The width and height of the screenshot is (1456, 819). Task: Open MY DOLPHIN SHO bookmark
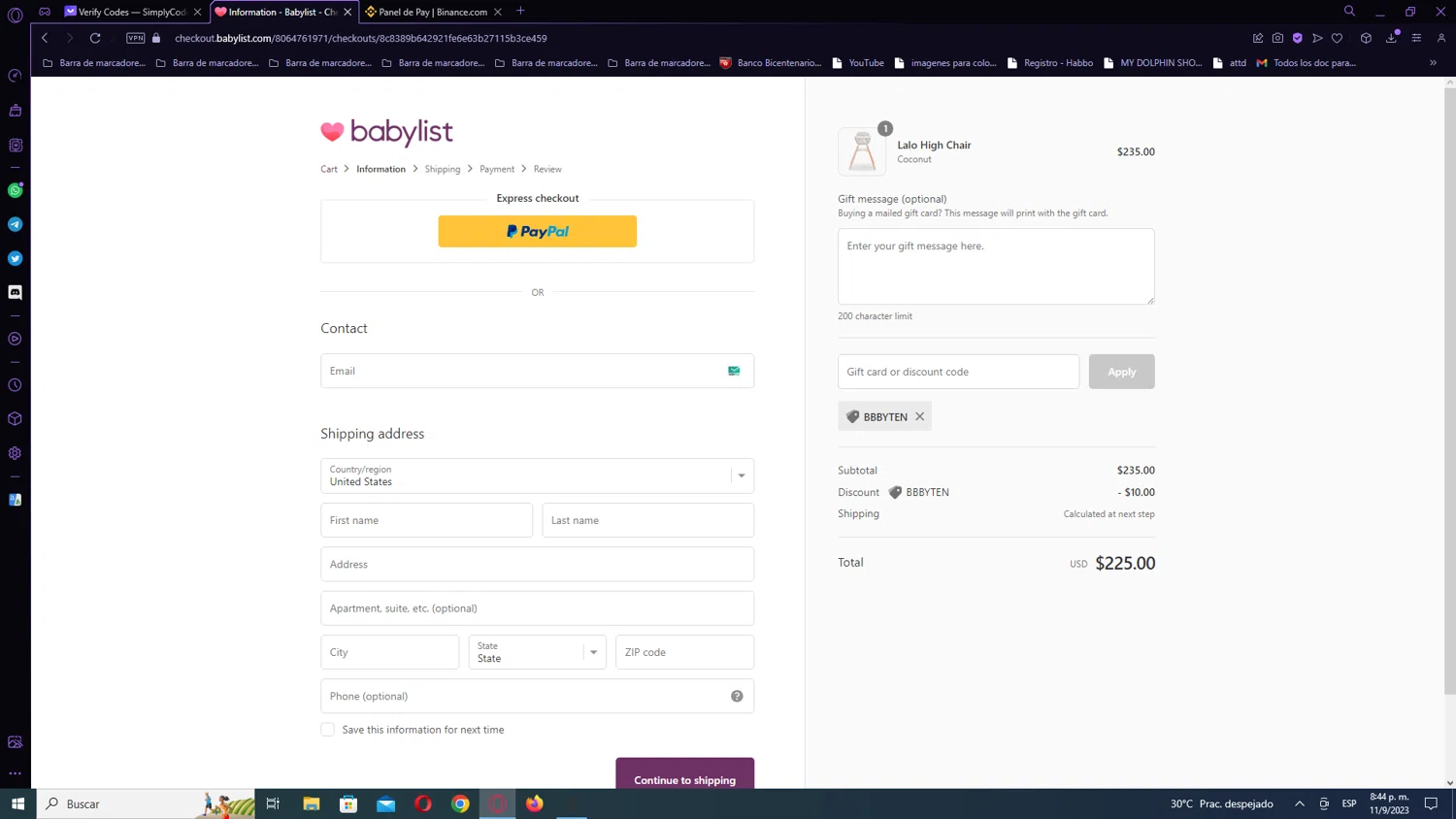click(x=1153, y=63)
